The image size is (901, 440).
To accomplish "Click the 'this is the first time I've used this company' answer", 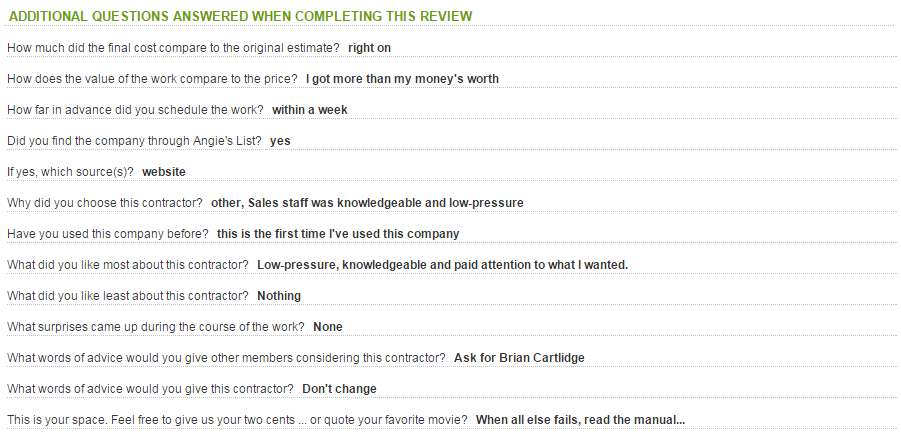I will [x=338, y=234].
